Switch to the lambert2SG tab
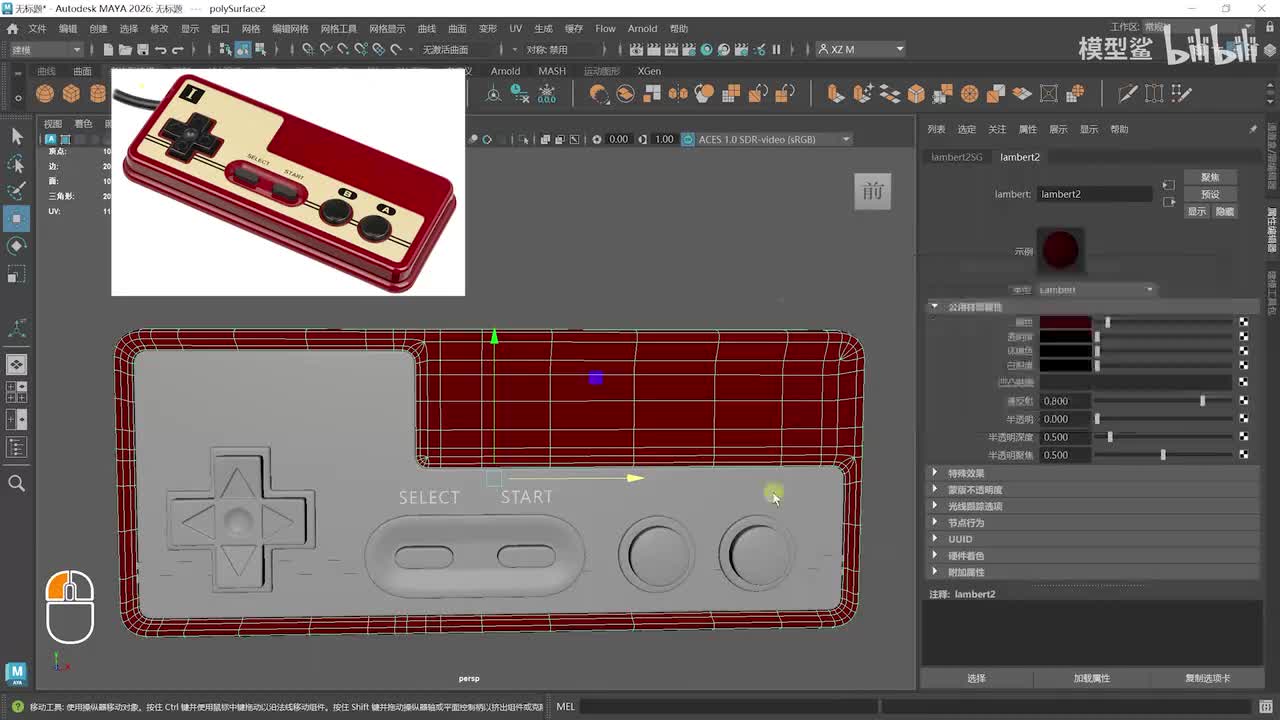This screenshot has width=1280, height=720. [x=956, y=157]
